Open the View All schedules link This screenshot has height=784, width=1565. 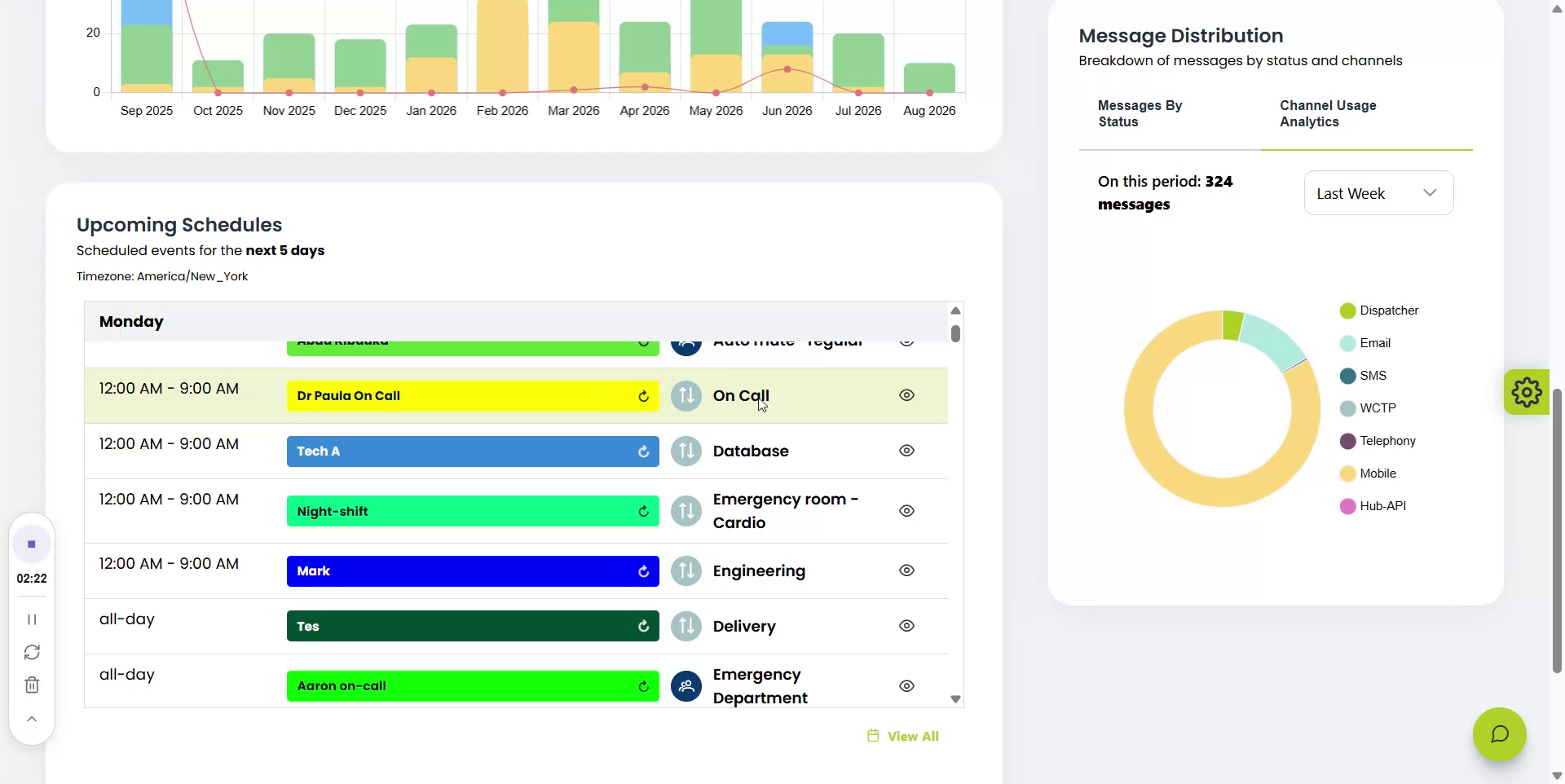(x=902, y=736)
